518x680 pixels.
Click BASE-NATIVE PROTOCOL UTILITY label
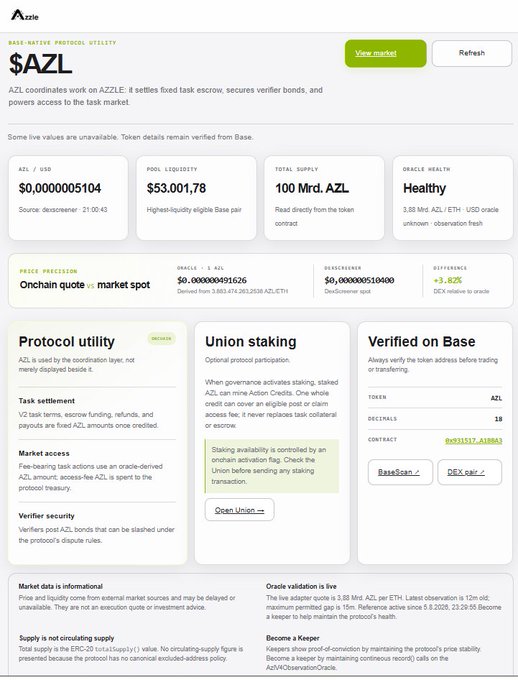point(62,43)
